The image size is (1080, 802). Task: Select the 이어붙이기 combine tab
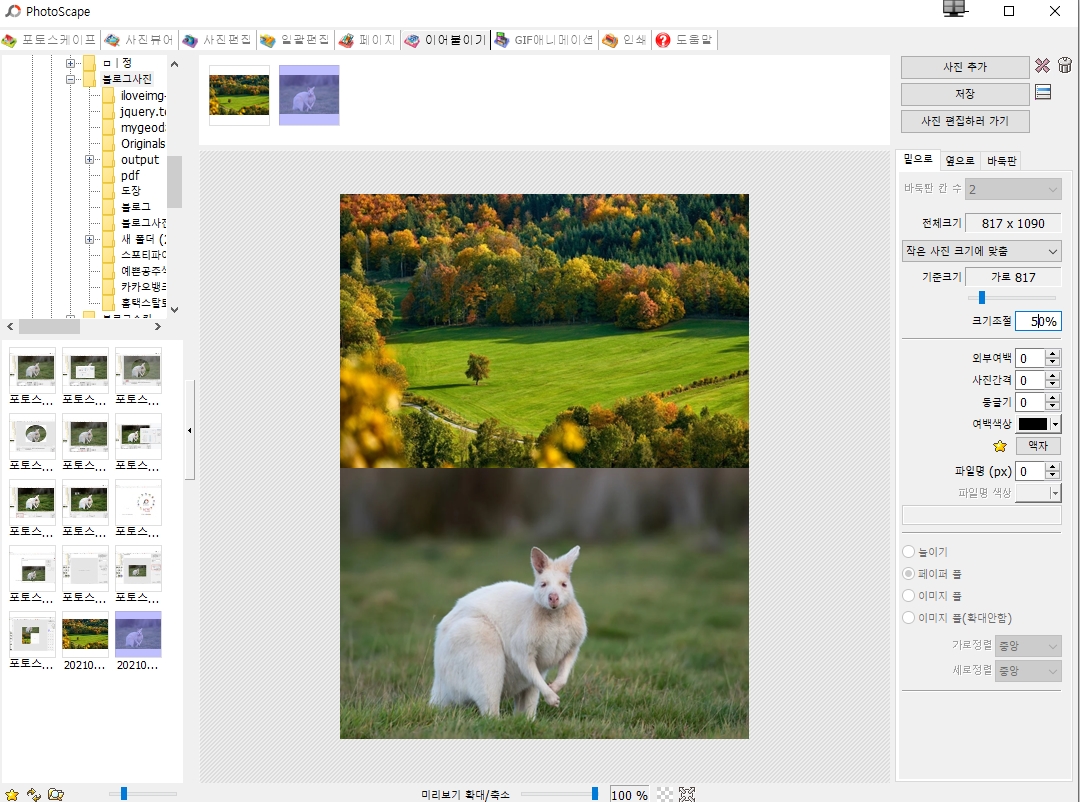click(x=445, y=40)
